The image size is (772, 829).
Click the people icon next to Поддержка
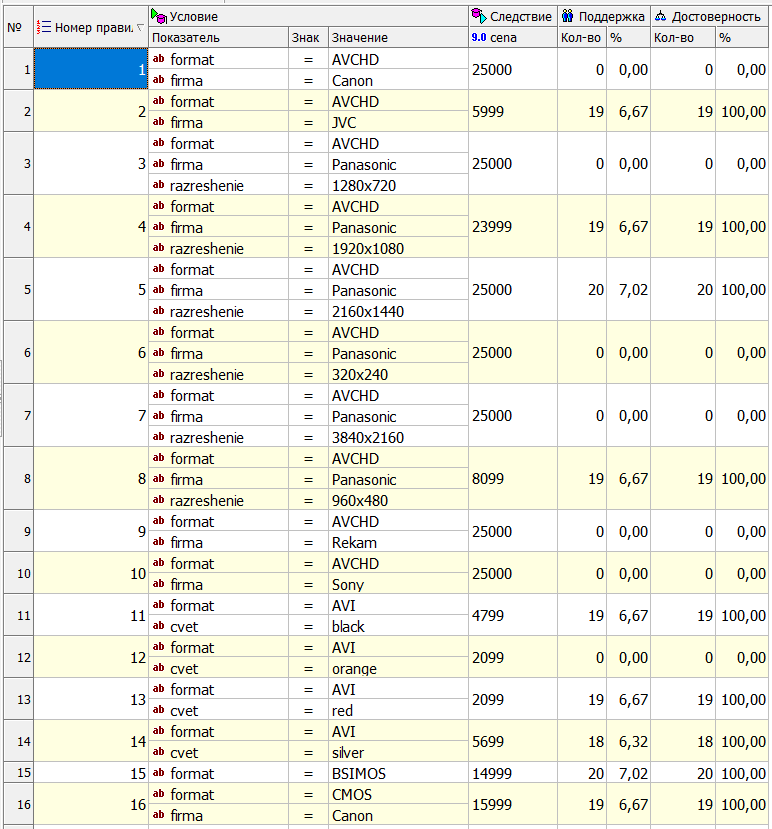tap(567, 17)
